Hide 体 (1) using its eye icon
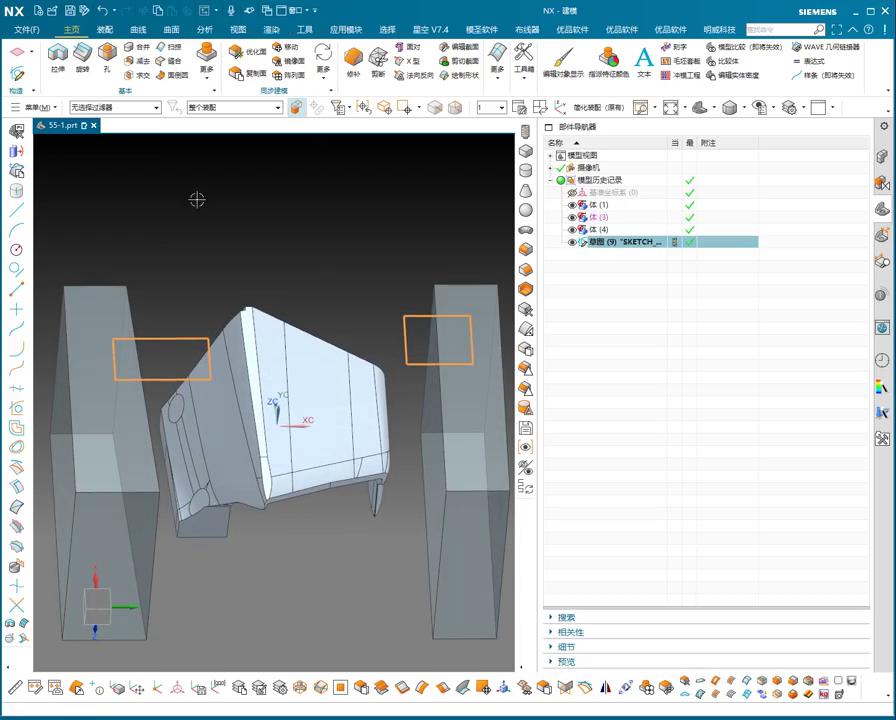The width and height of the screenshot is (896, 720). pos(572,205)
